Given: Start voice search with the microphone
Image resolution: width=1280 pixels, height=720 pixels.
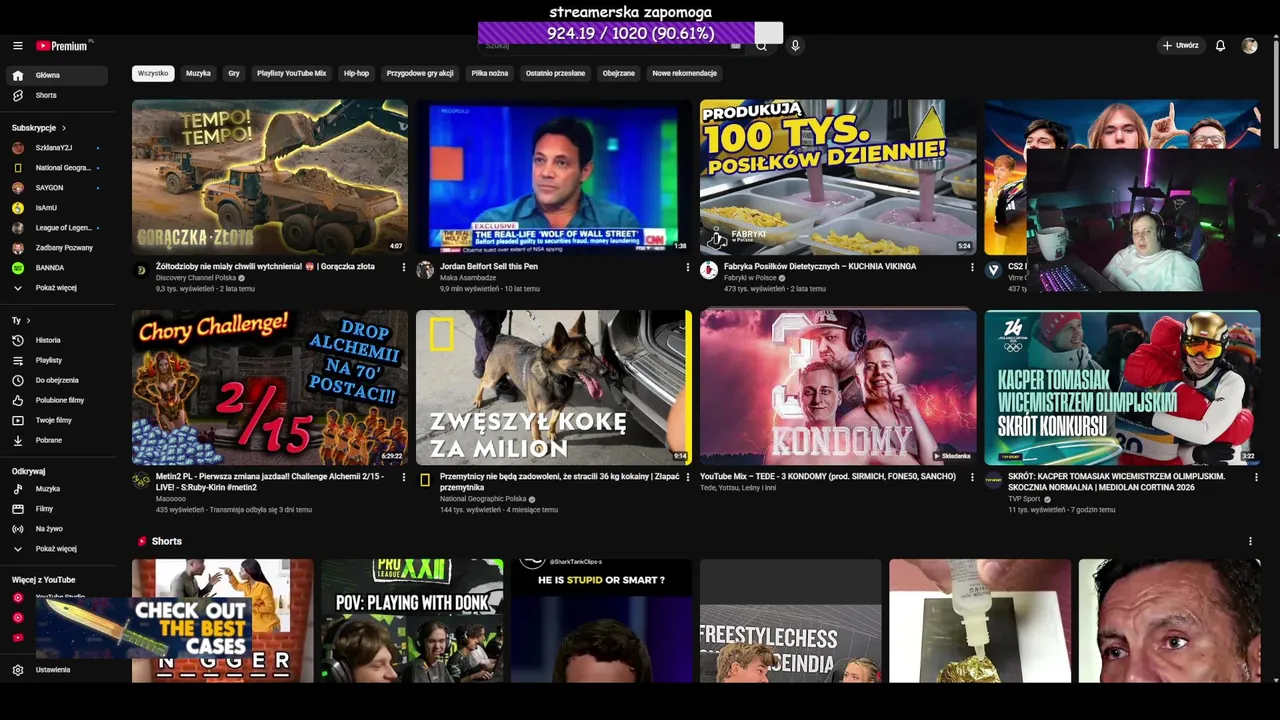Looking at the screenshot, I should point(795,46).
